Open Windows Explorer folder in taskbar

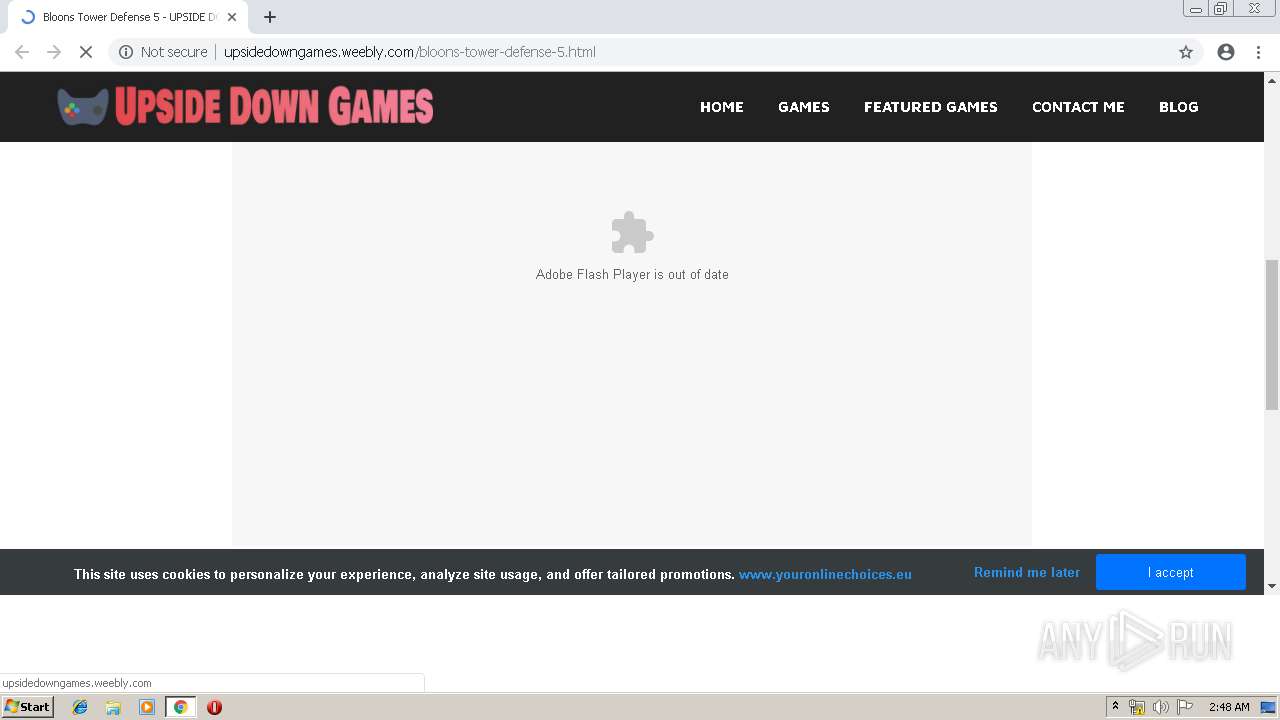click(113, 707)
